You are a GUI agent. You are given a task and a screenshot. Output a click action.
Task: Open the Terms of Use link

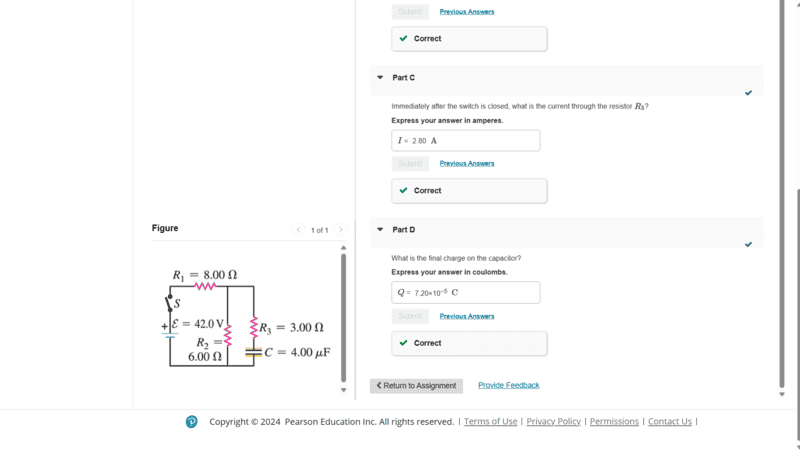(490, 422)
